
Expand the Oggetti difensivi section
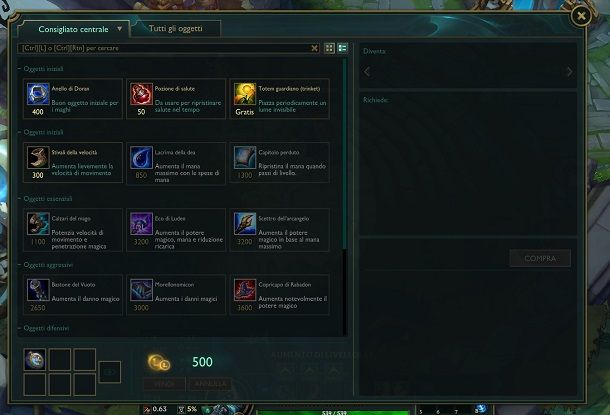click(x=43, y=328)
